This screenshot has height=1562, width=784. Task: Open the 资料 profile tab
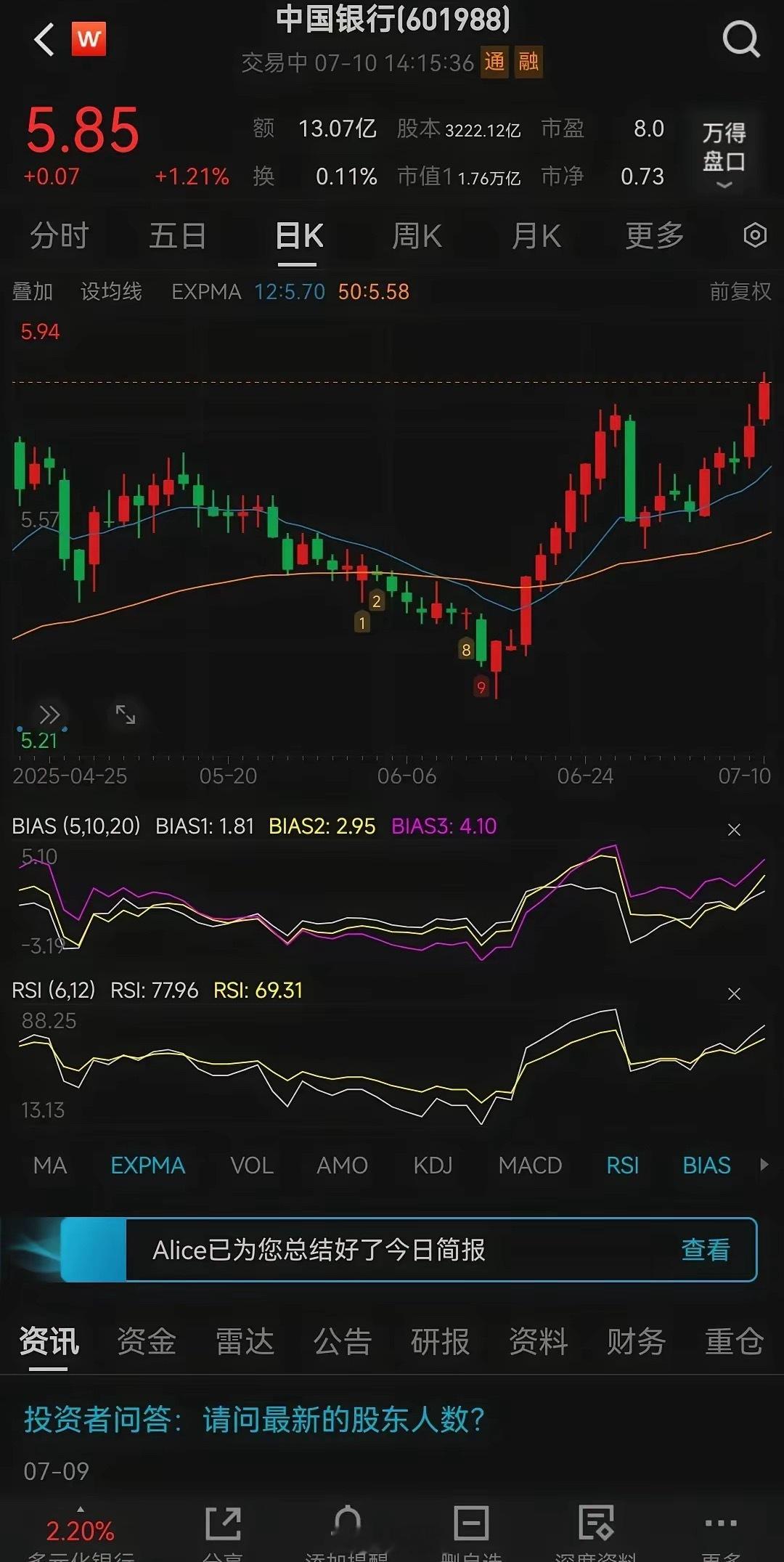539,1341
